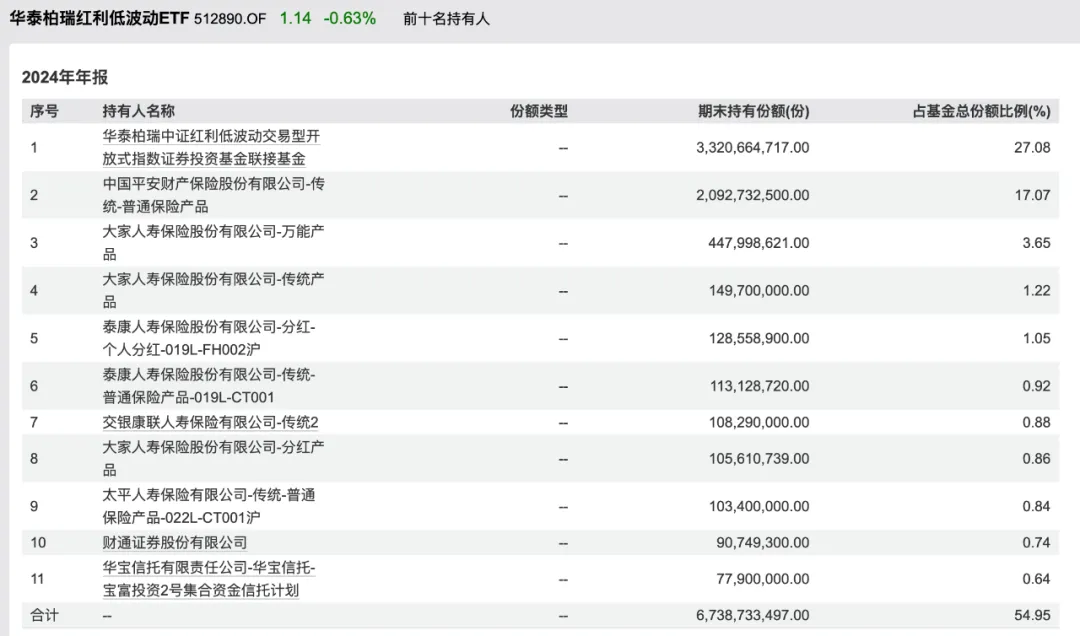Click 泰康人寿-传统-普通保险产品 holder link
Viewport: 1080px width, 636px height.
[x=208, y=386]
